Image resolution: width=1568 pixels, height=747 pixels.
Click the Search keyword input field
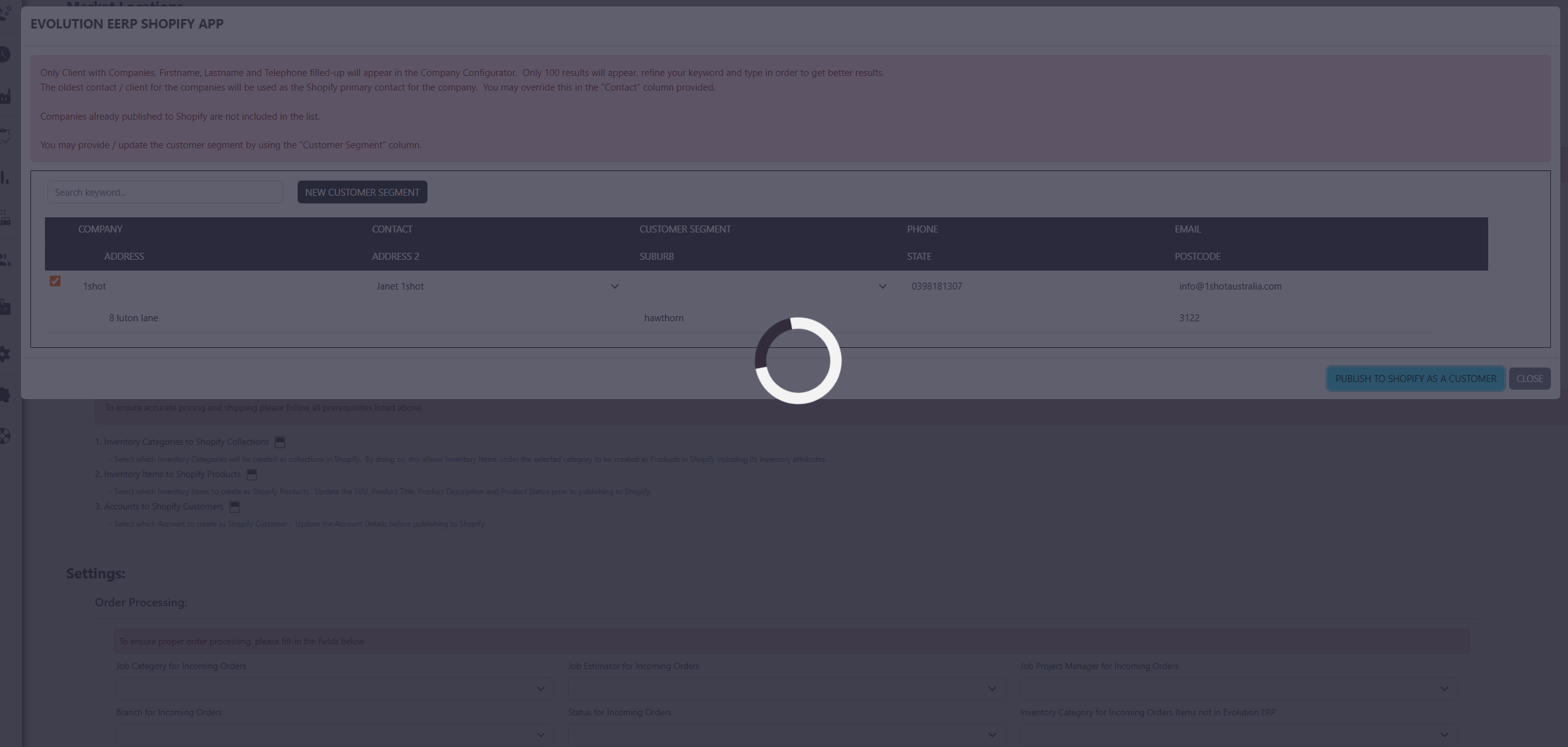coord(165,192)
